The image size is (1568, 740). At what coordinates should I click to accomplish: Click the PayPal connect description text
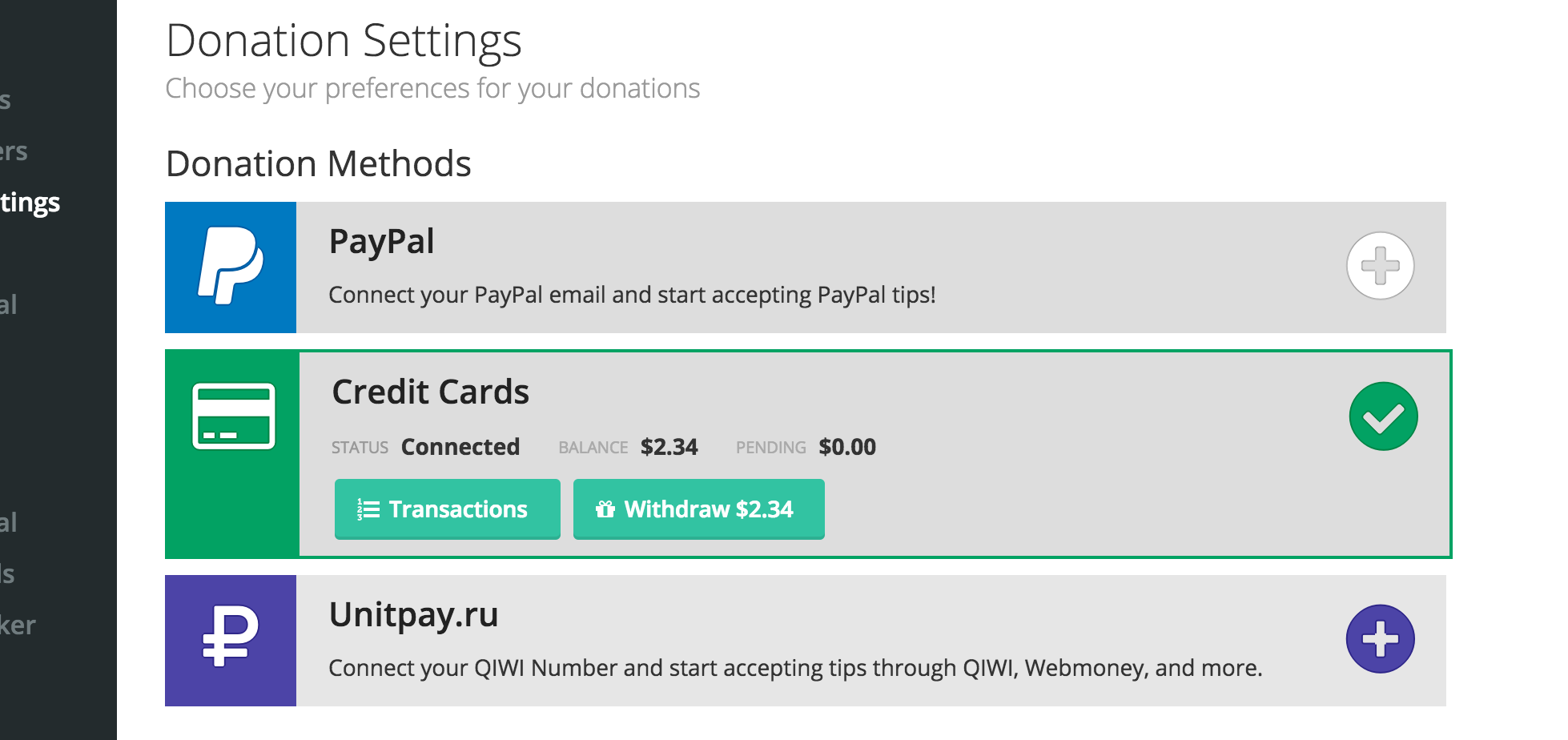coord(632,296)
